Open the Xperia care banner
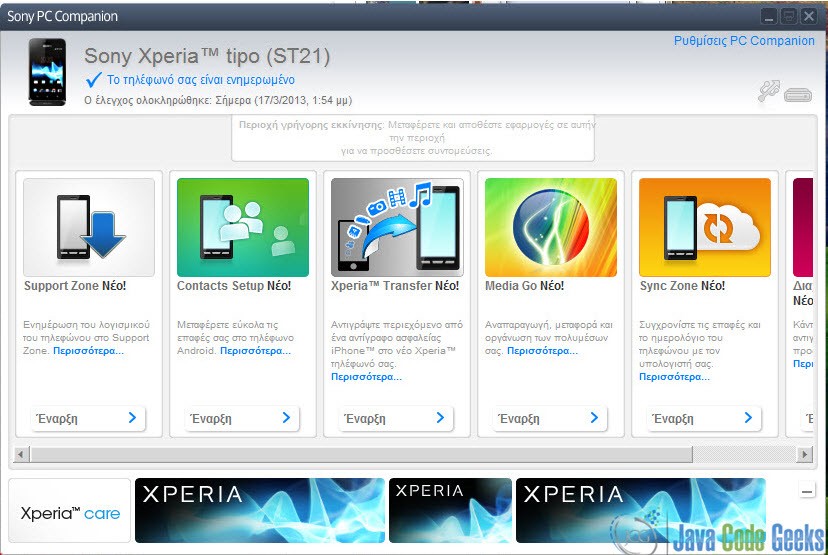The width and height of the screenshot is (828, 555). point(70,511)
